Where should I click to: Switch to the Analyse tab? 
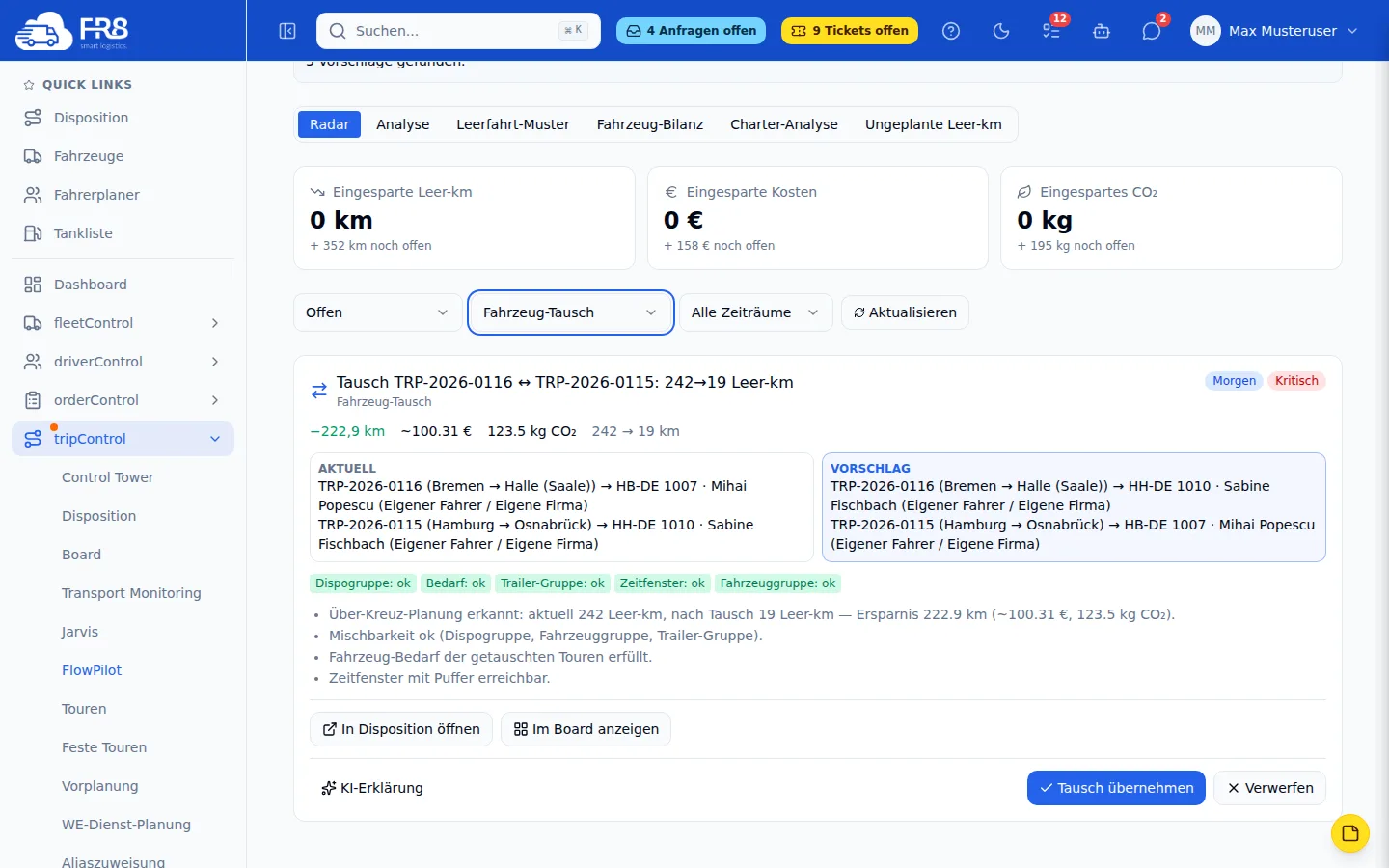[x=403, y=124]
